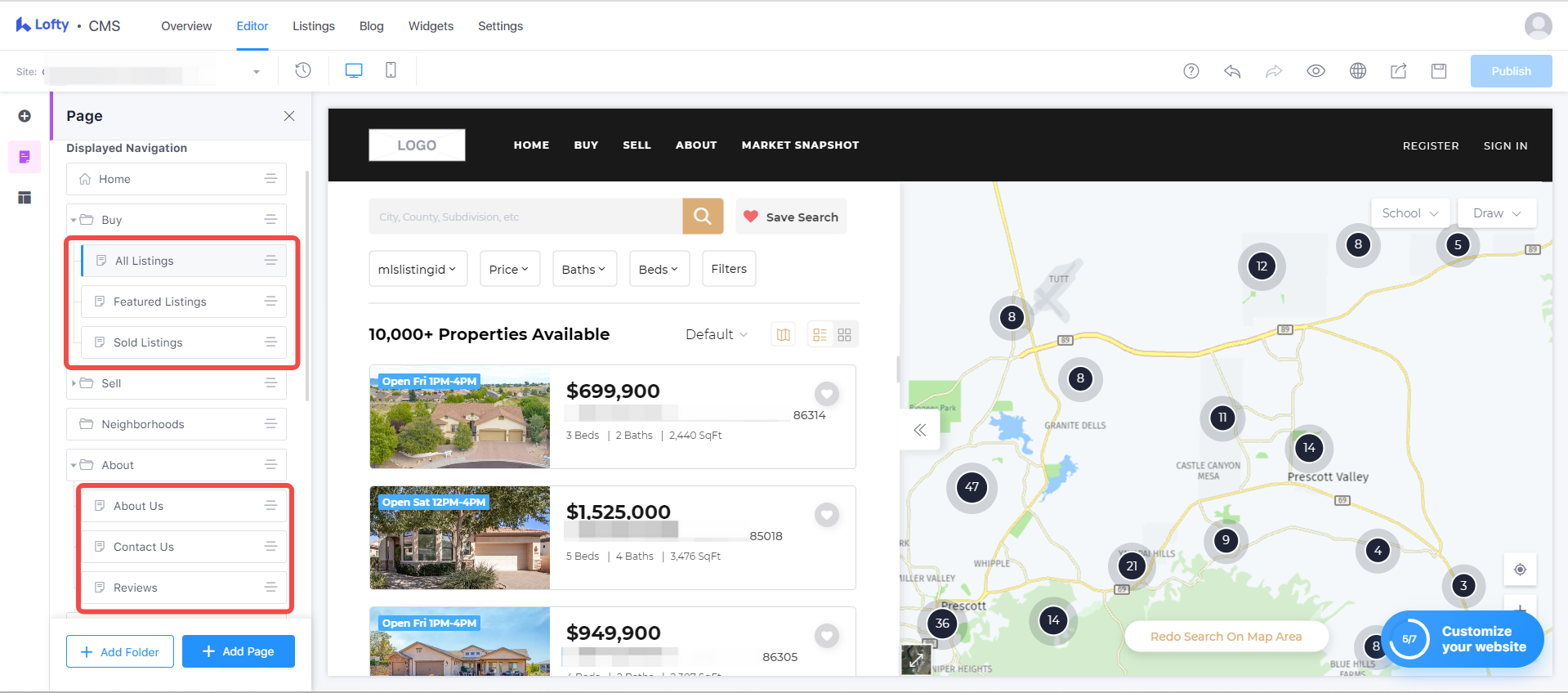
Task: Go to the Settings tab
Action: pyautogui.click(x=500, y=26)
